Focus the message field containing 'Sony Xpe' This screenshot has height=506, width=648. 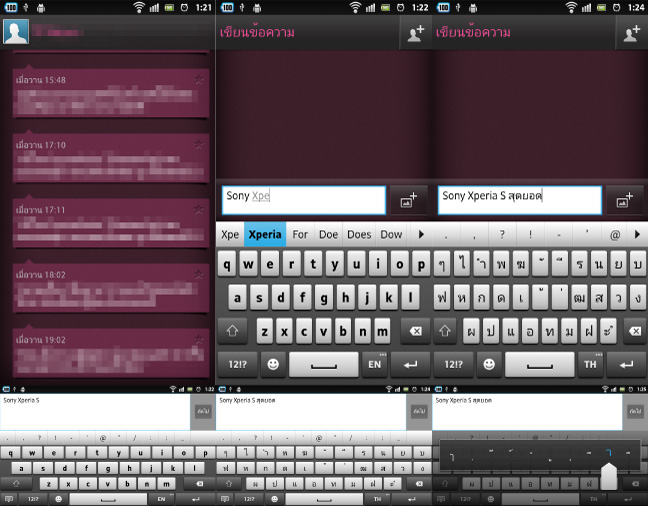click(x=304, y=200)
